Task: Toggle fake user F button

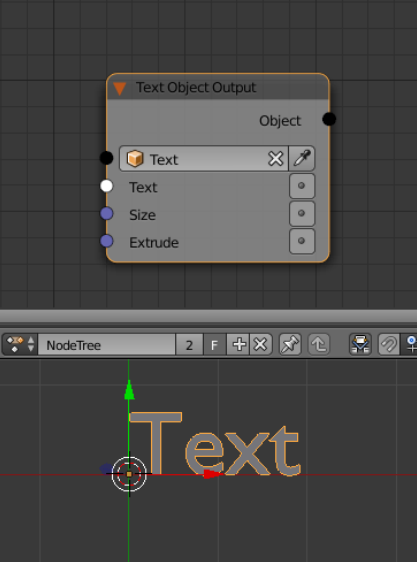Action: tap(214, 345)
